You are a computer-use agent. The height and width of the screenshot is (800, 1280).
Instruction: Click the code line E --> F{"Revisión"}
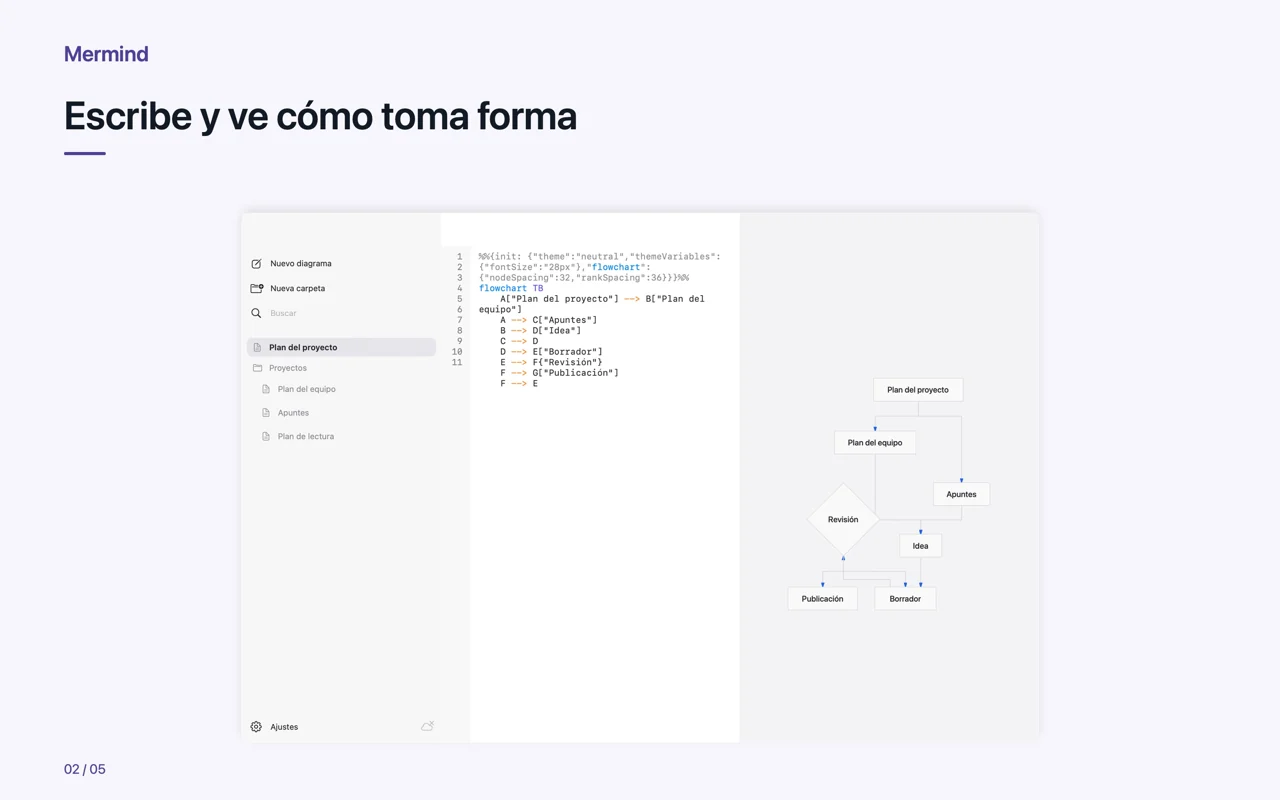click(552, 362)
